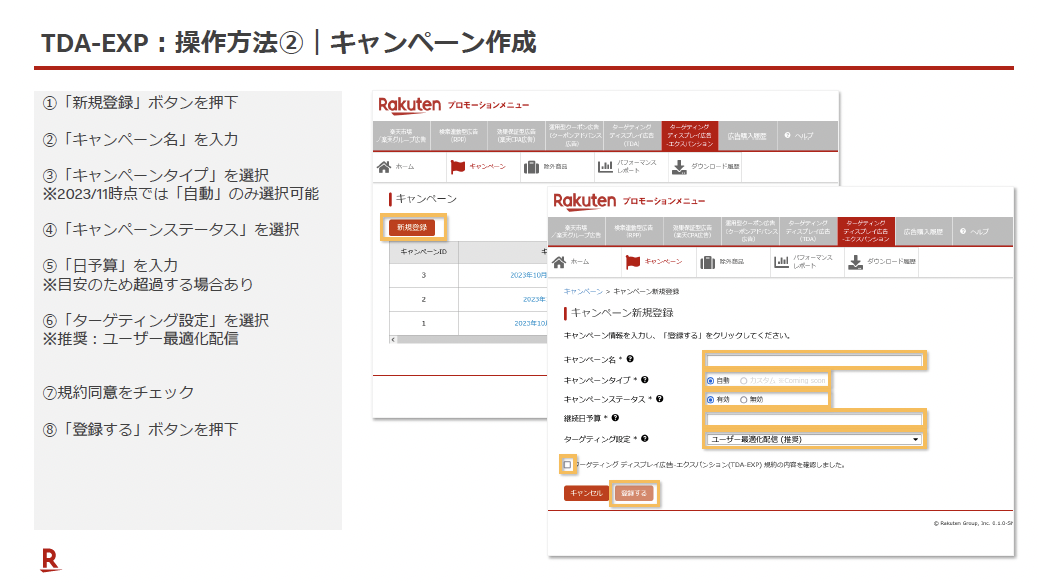Open the ターゲティング設定 dropdown
The height and width of the screenshot is (588, 1044).
814,440
